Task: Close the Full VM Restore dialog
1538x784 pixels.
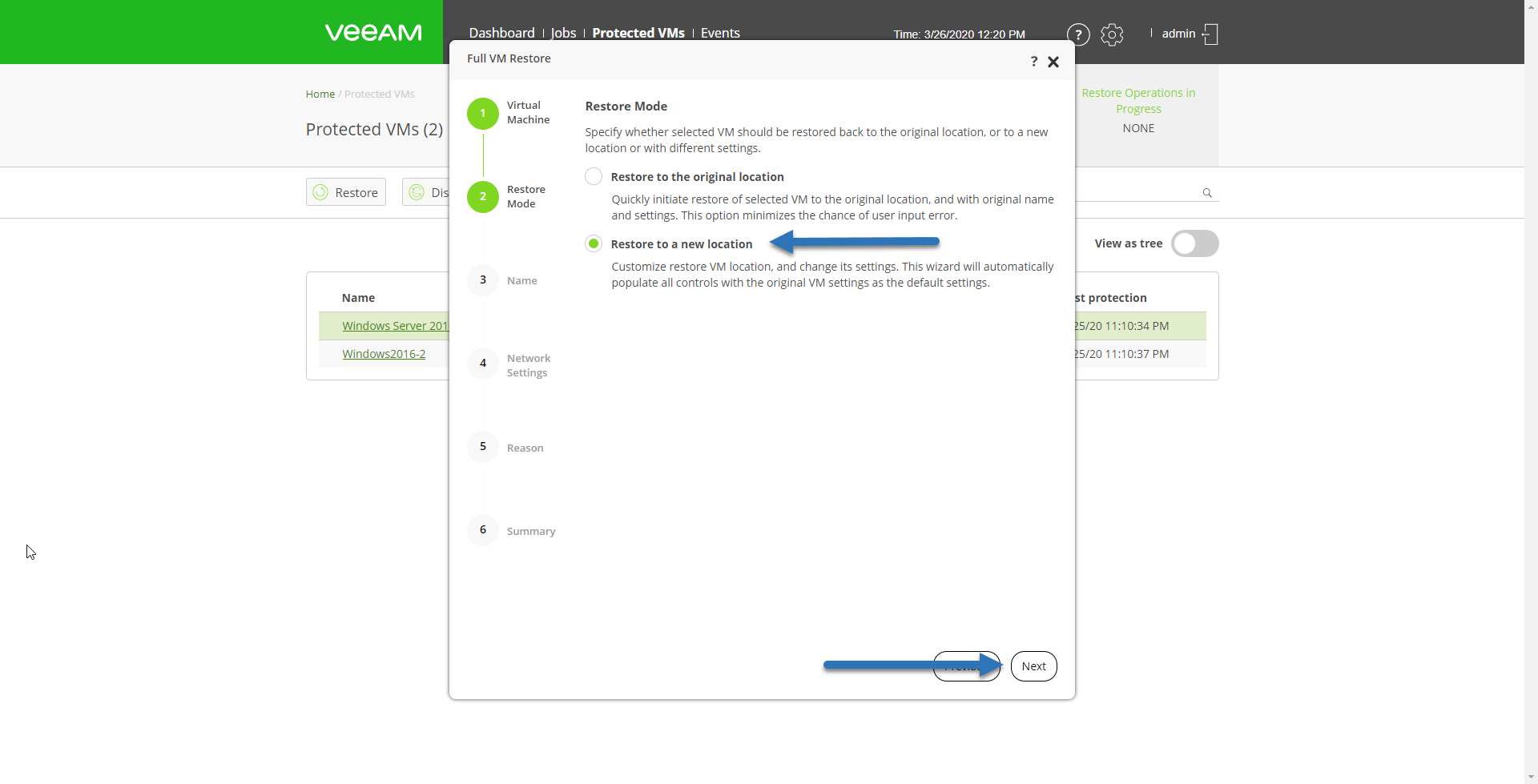Action: [x=1053, y=62]
